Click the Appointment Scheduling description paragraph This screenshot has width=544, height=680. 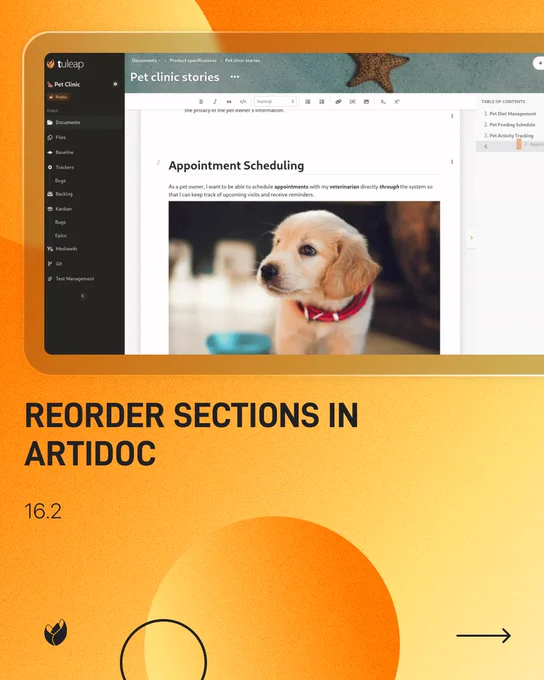click(x=301, y=191)
